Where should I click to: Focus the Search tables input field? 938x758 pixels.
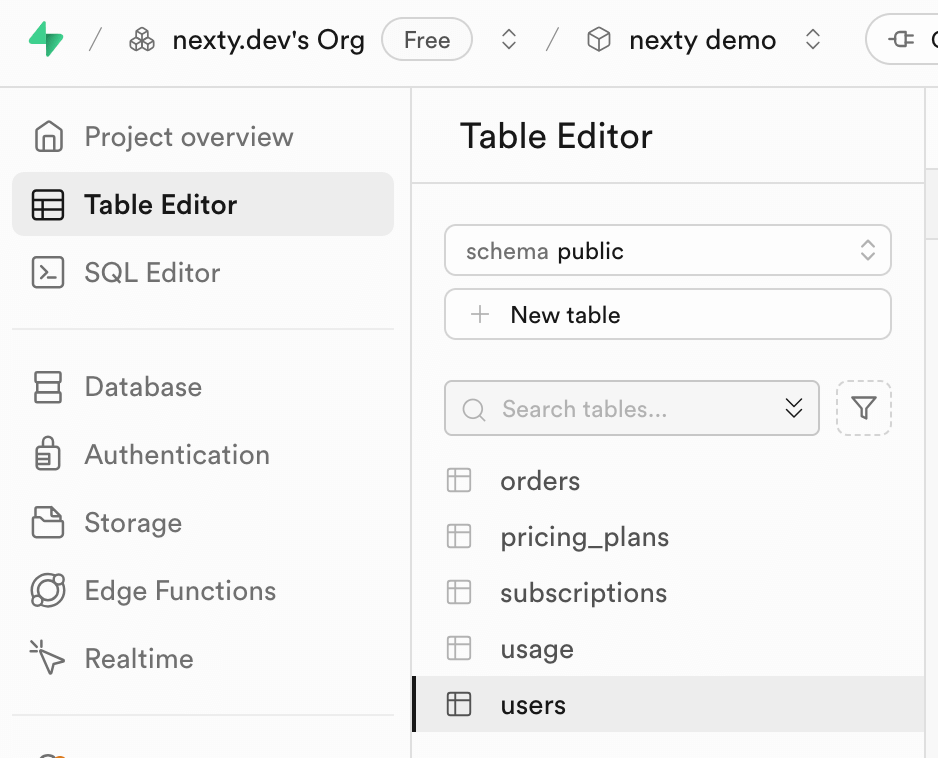coord(620,408)
